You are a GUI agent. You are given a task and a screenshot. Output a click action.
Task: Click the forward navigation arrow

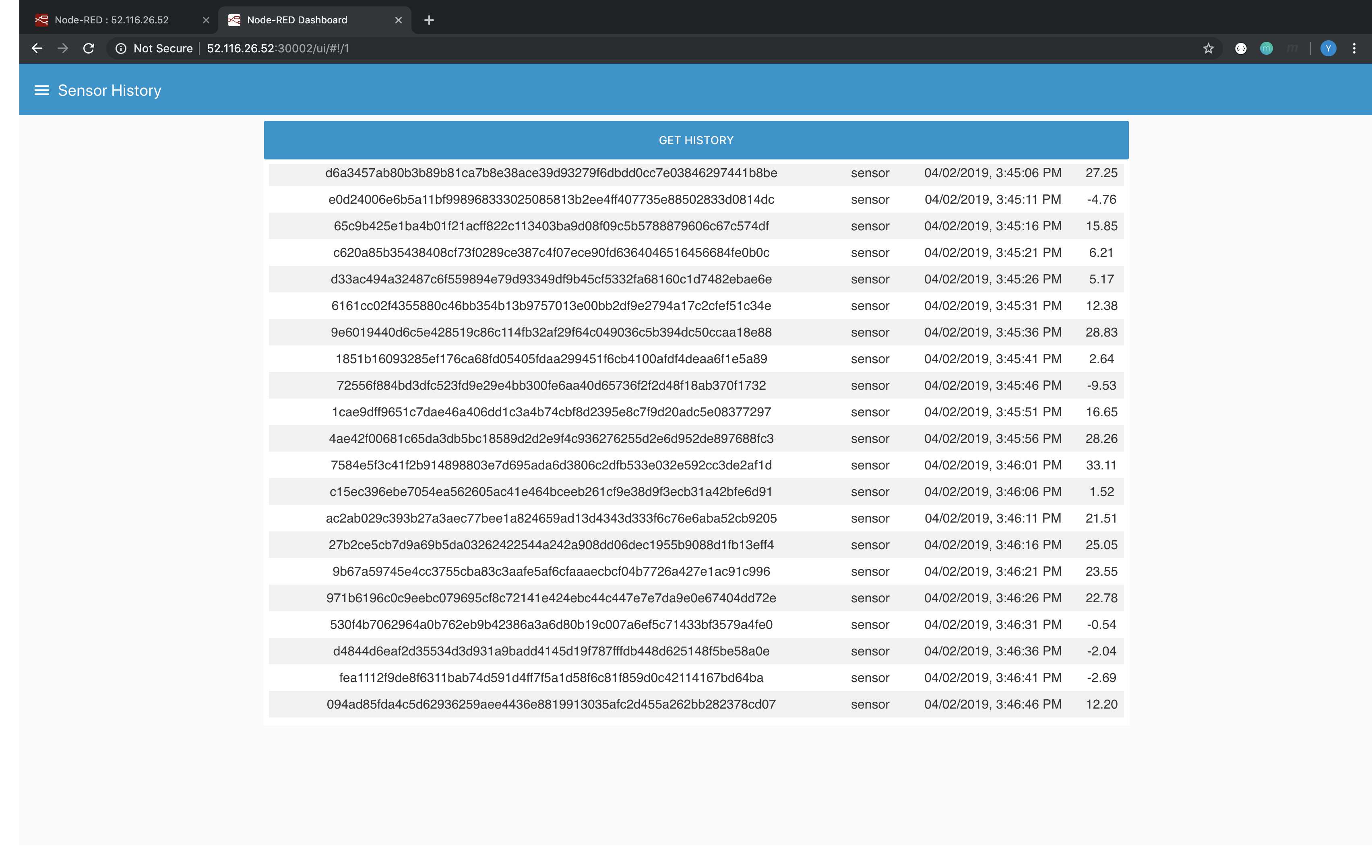click(x=63, y=48)
